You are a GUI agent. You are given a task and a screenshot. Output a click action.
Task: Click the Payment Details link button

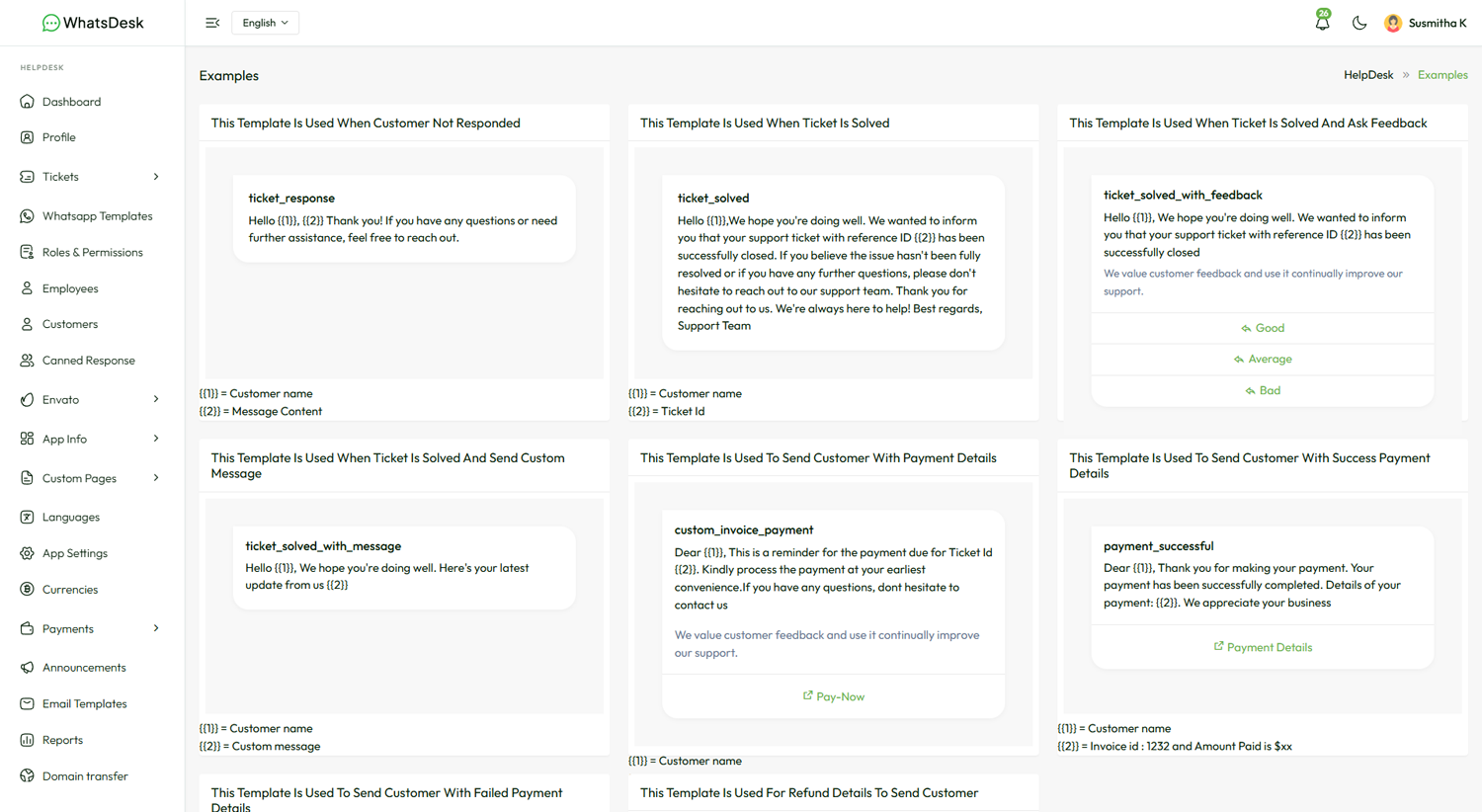tap(1262, 647)
